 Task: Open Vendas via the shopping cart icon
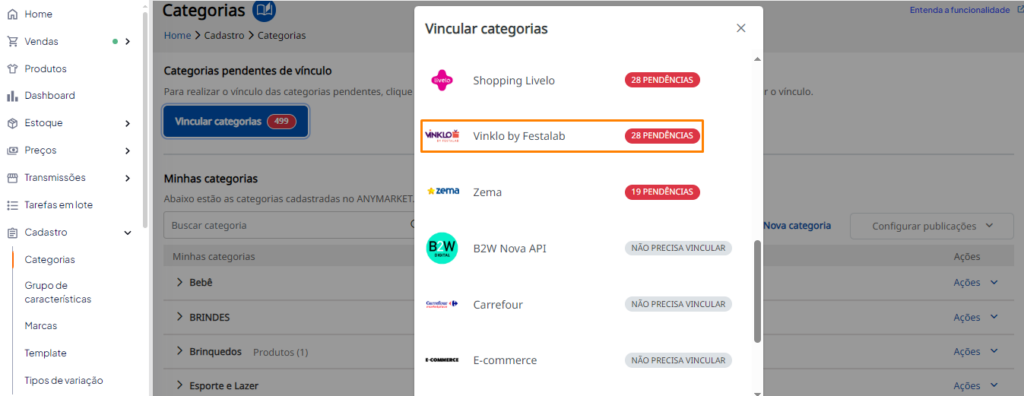pyautogui.click(x=12, y=41)
